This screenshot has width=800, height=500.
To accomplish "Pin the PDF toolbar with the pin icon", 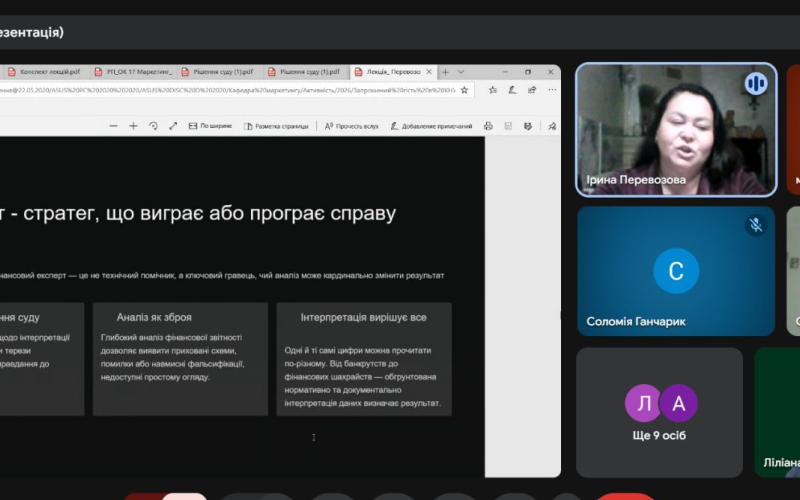I will (x=552, y=126).
